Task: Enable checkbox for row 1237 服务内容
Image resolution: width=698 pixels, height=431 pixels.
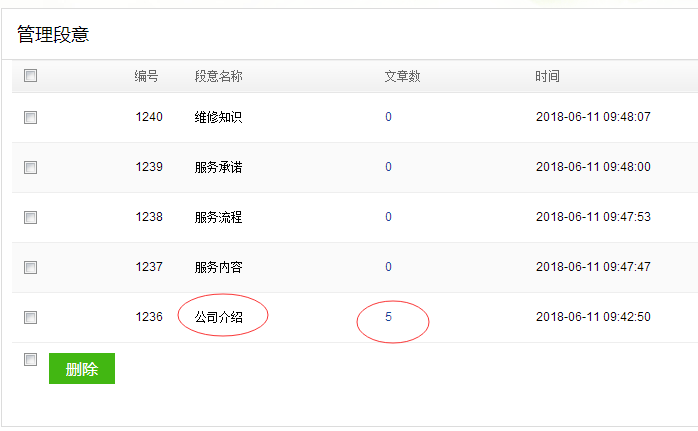Action: point(30,267)
